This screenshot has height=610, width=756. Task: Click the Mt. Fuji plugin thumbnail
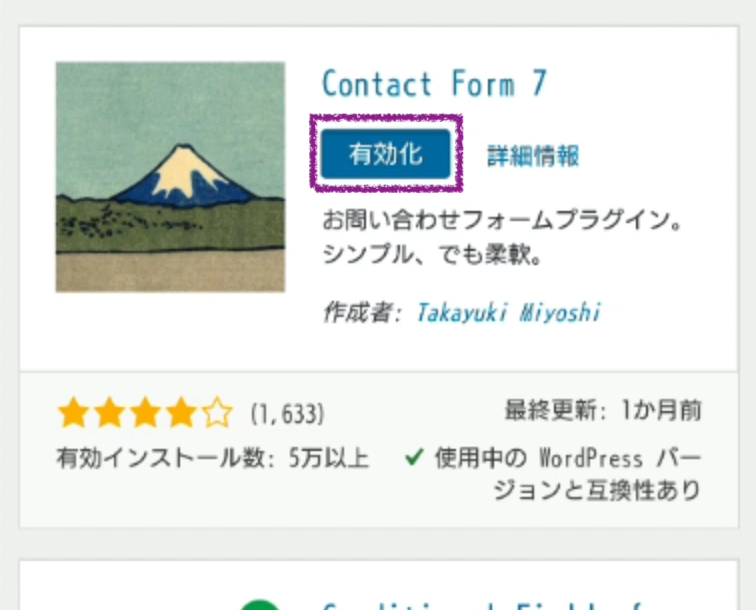point(170,177)
